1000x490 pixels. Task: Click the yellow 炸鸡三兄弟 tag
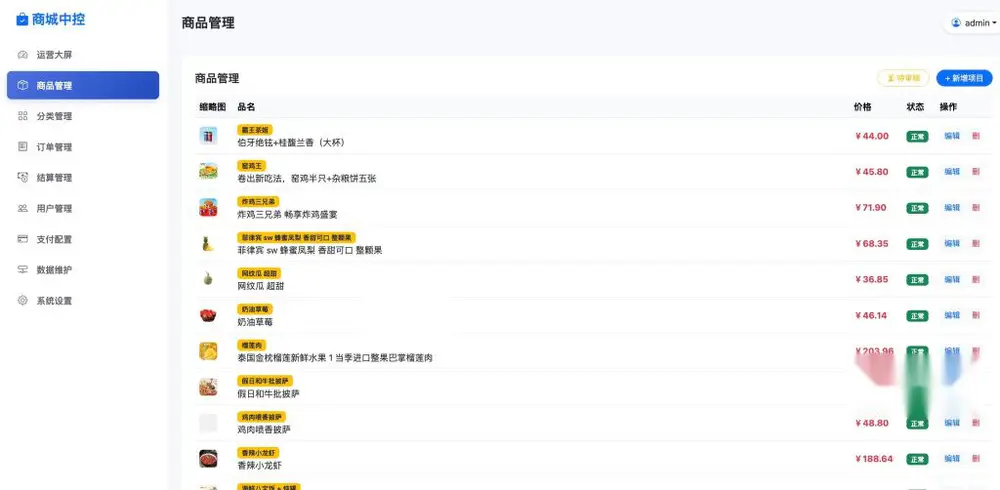pos(258,202)
